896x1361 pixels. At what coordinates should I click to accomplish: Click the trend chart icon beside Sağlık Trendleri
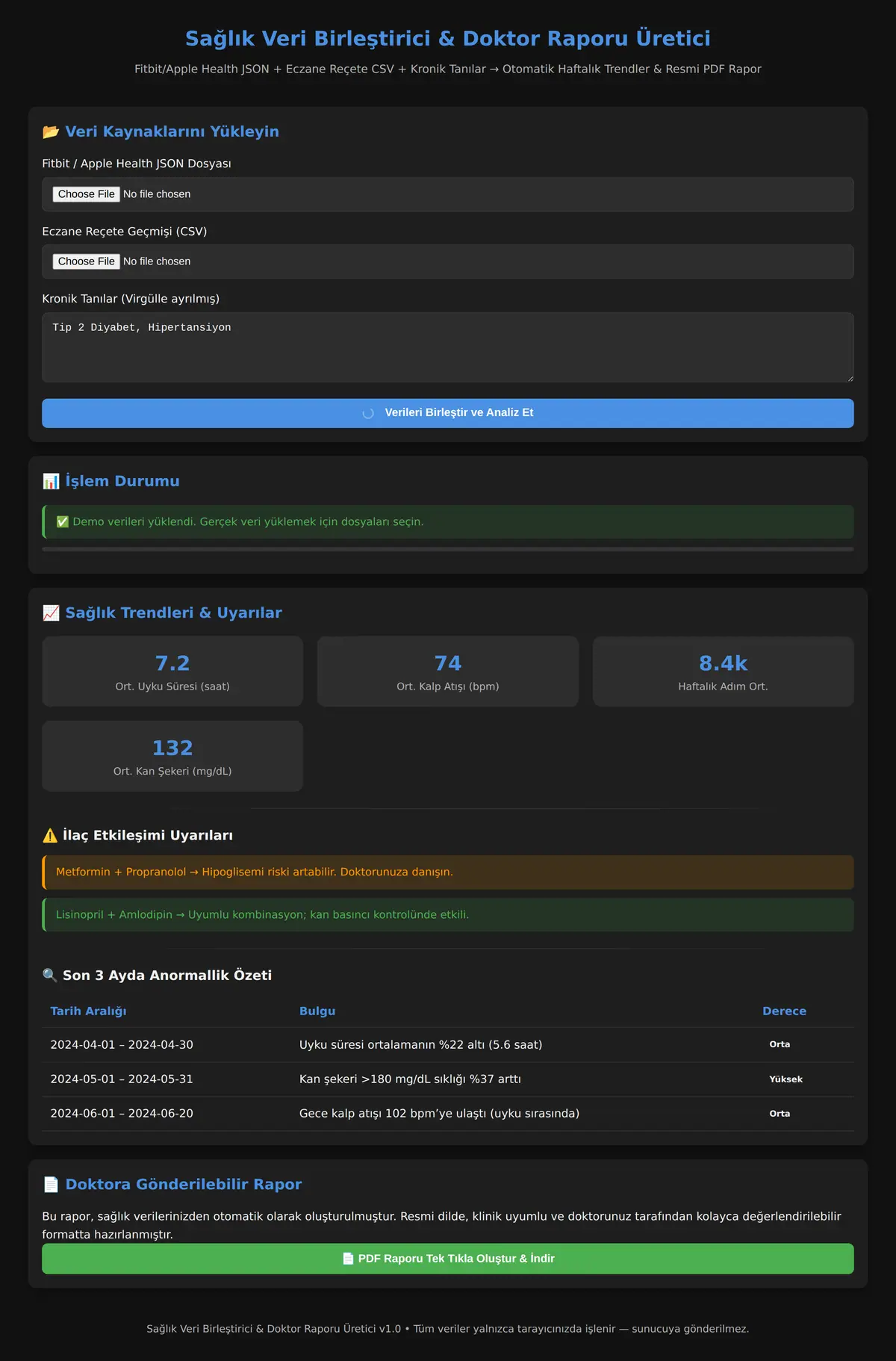[51, 613]
